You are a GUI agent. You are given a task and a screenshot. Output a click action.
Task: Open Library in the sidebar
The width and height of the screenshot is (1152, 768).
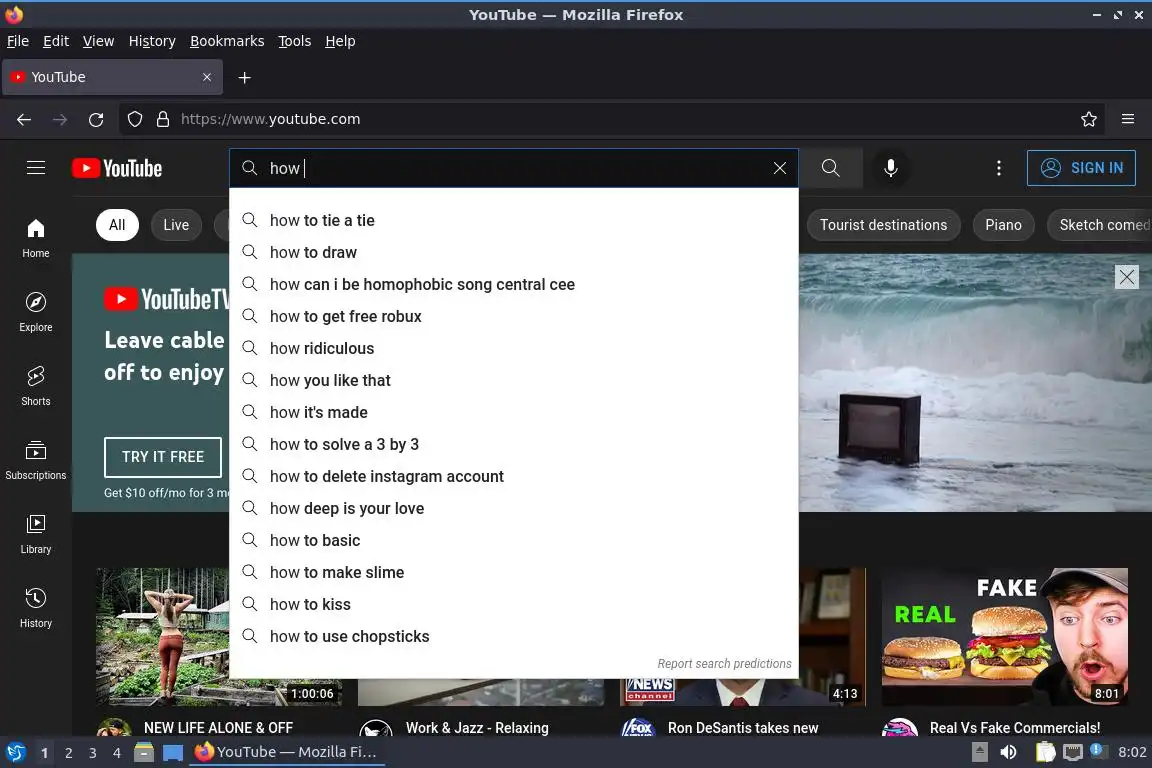coord(36,534)
